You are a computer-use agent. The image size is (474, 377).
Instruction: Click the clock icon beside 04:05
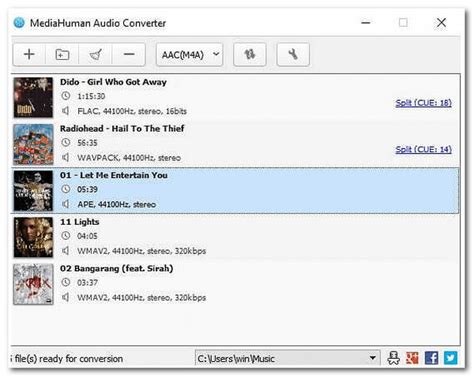point(66,236)
